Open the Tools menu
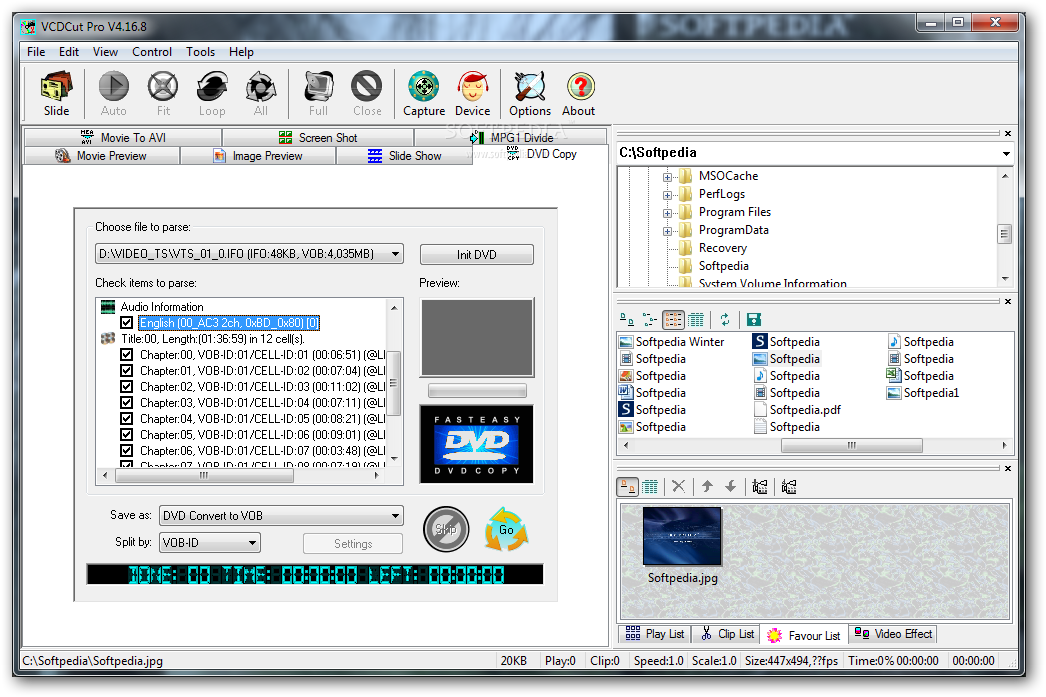Screen dimensions: 1046x697 (x=200, y=52)
